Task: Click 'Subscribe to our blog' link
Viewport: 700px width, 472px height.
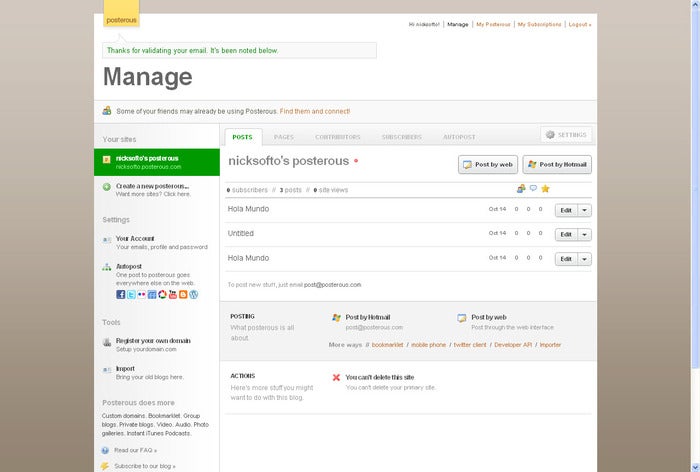Action: click(145, 466)
